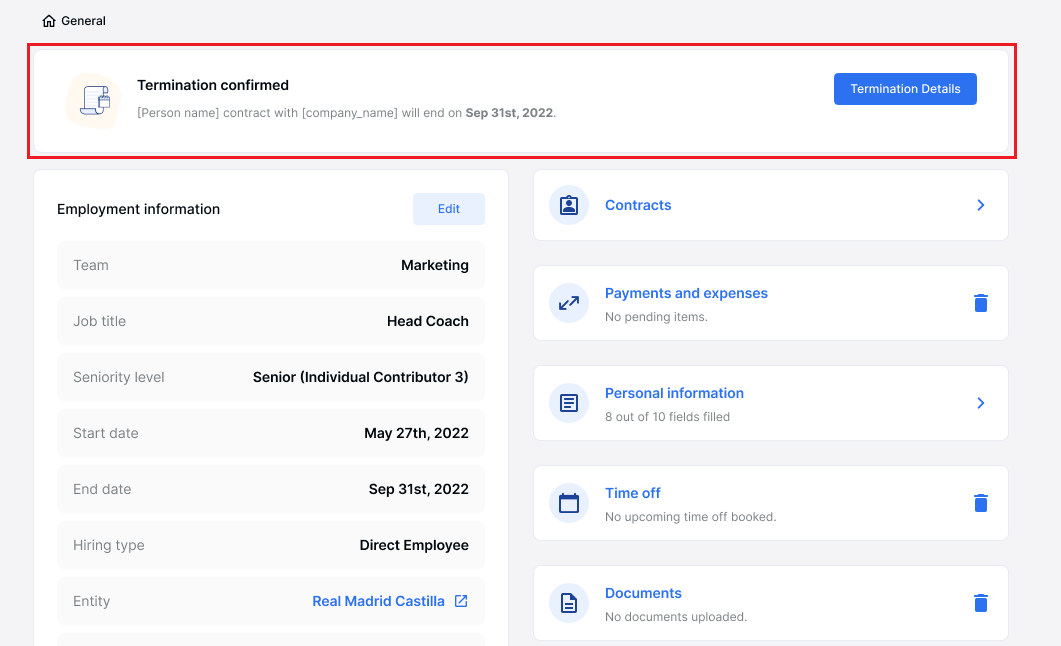Open the Real Madrid Castilla external link icon
The image size is (1061, 646).
coord(460,601)
